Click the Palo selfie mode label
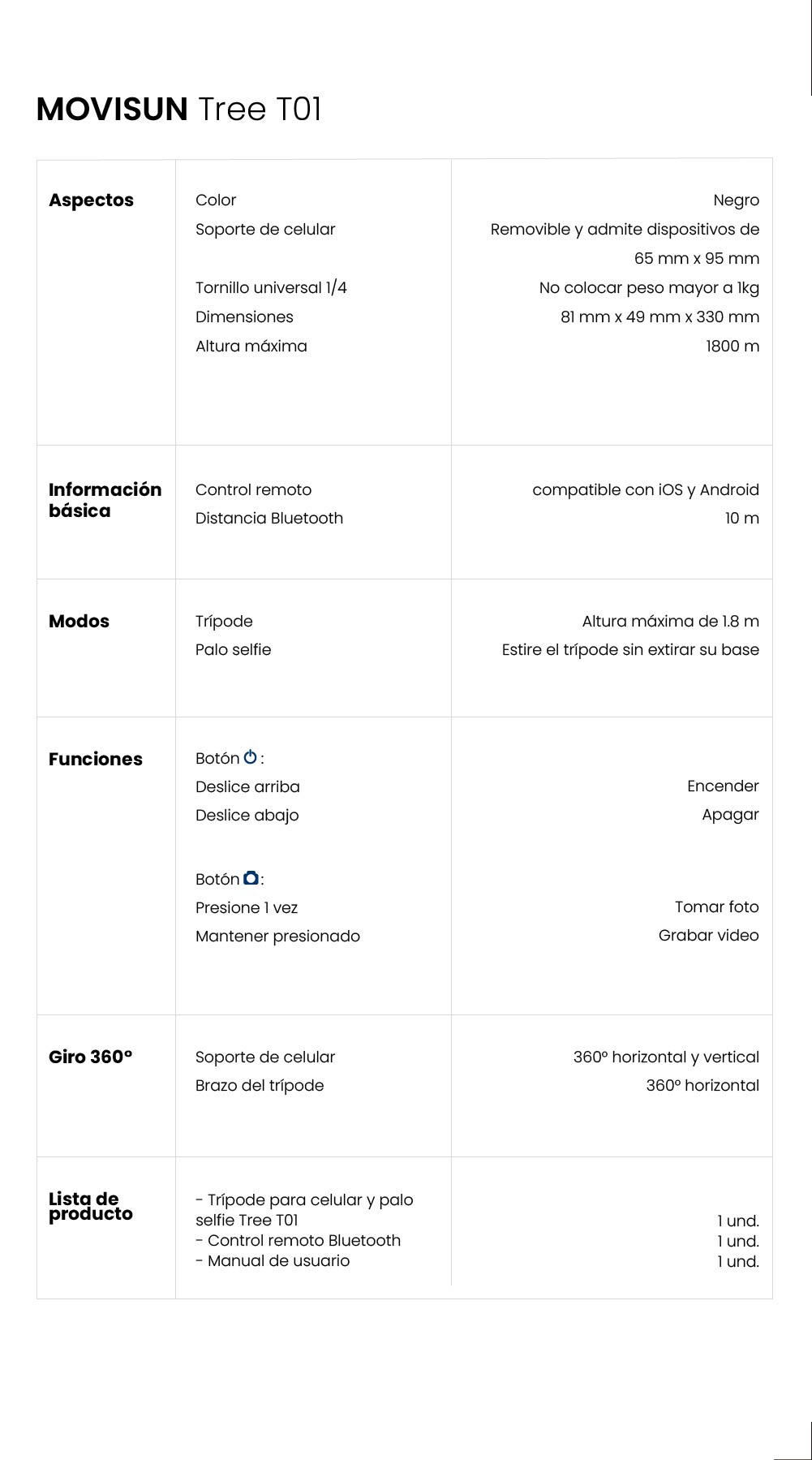Image resolution: width=812 pixels, height=1460 pixels. coord(233,650)
